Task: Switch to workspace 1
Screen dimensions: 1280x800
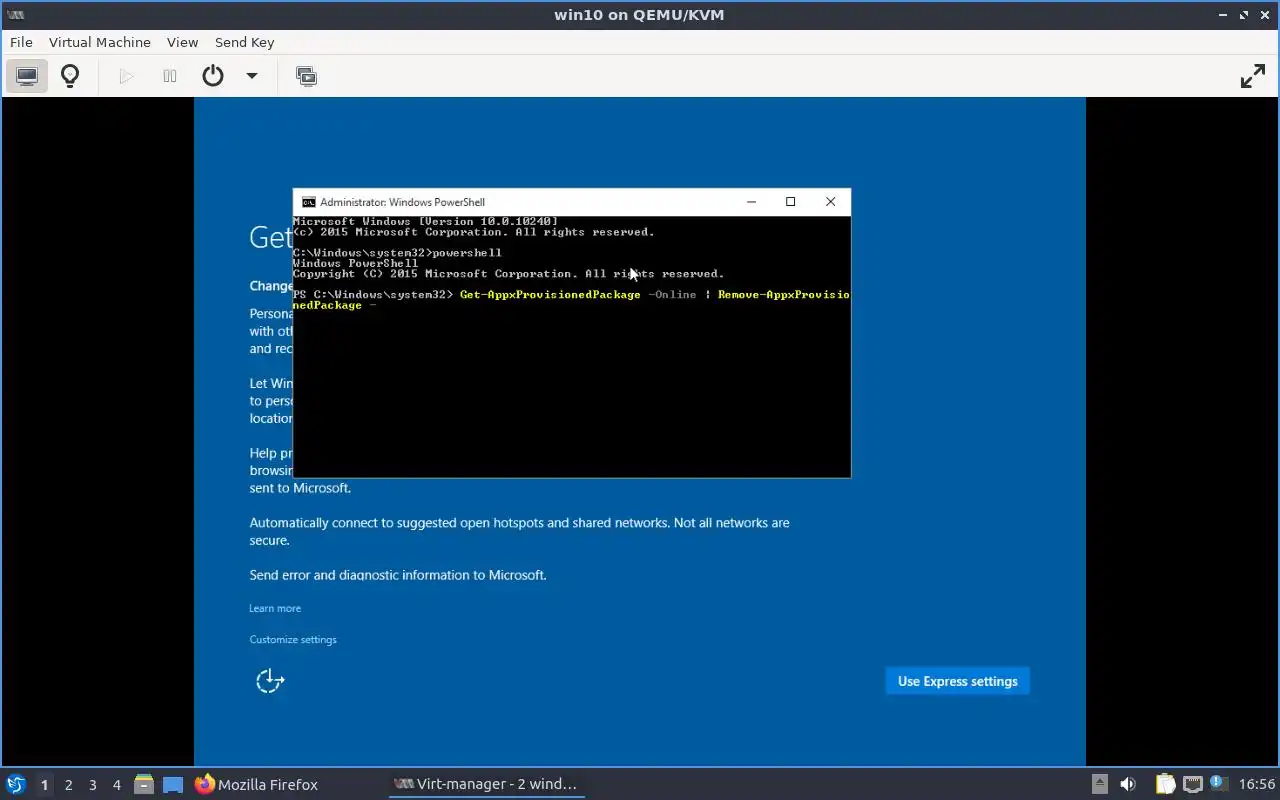Action: (x=44, y=785)
